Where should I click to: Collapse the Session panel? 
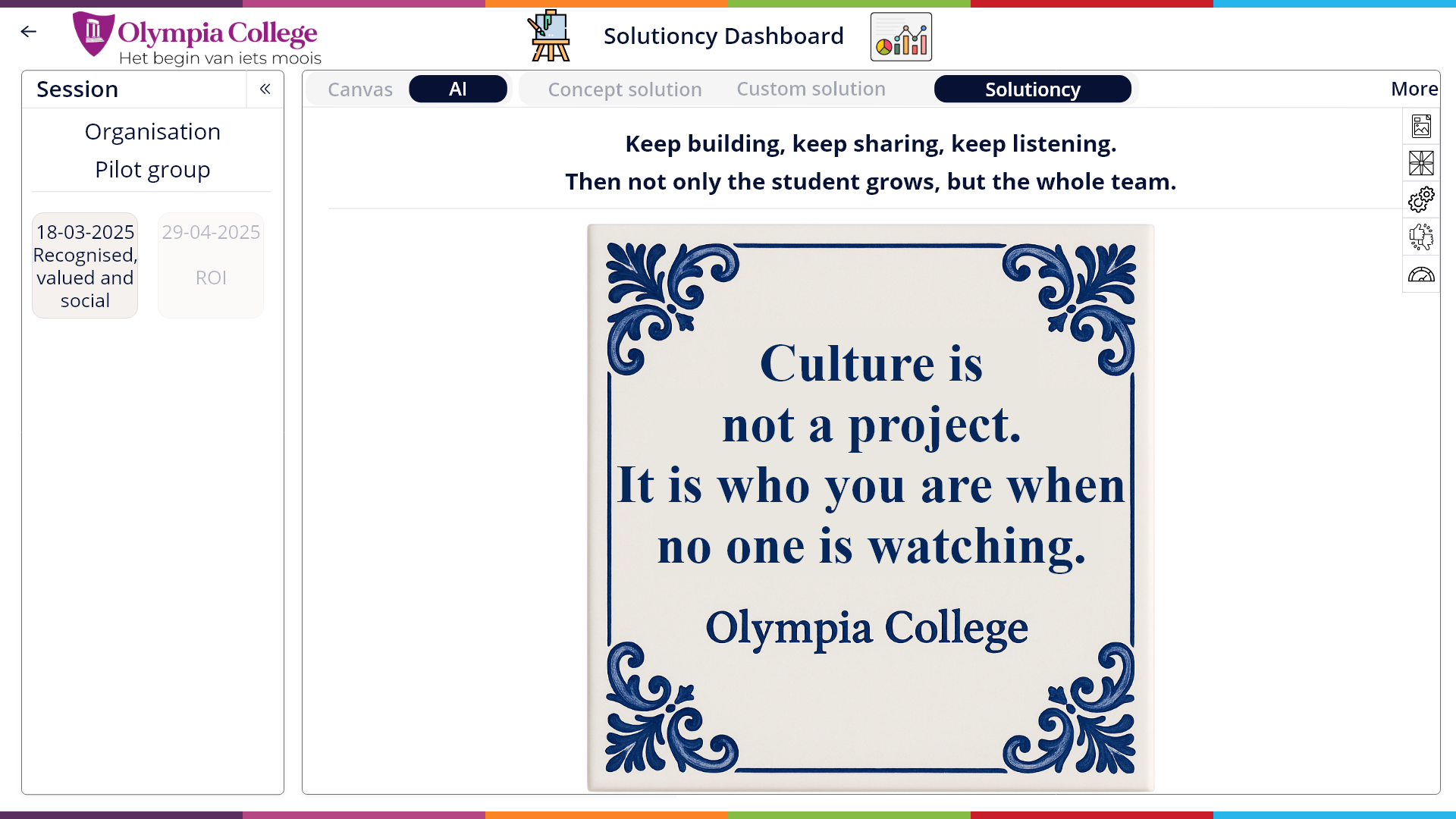(265, 89)
